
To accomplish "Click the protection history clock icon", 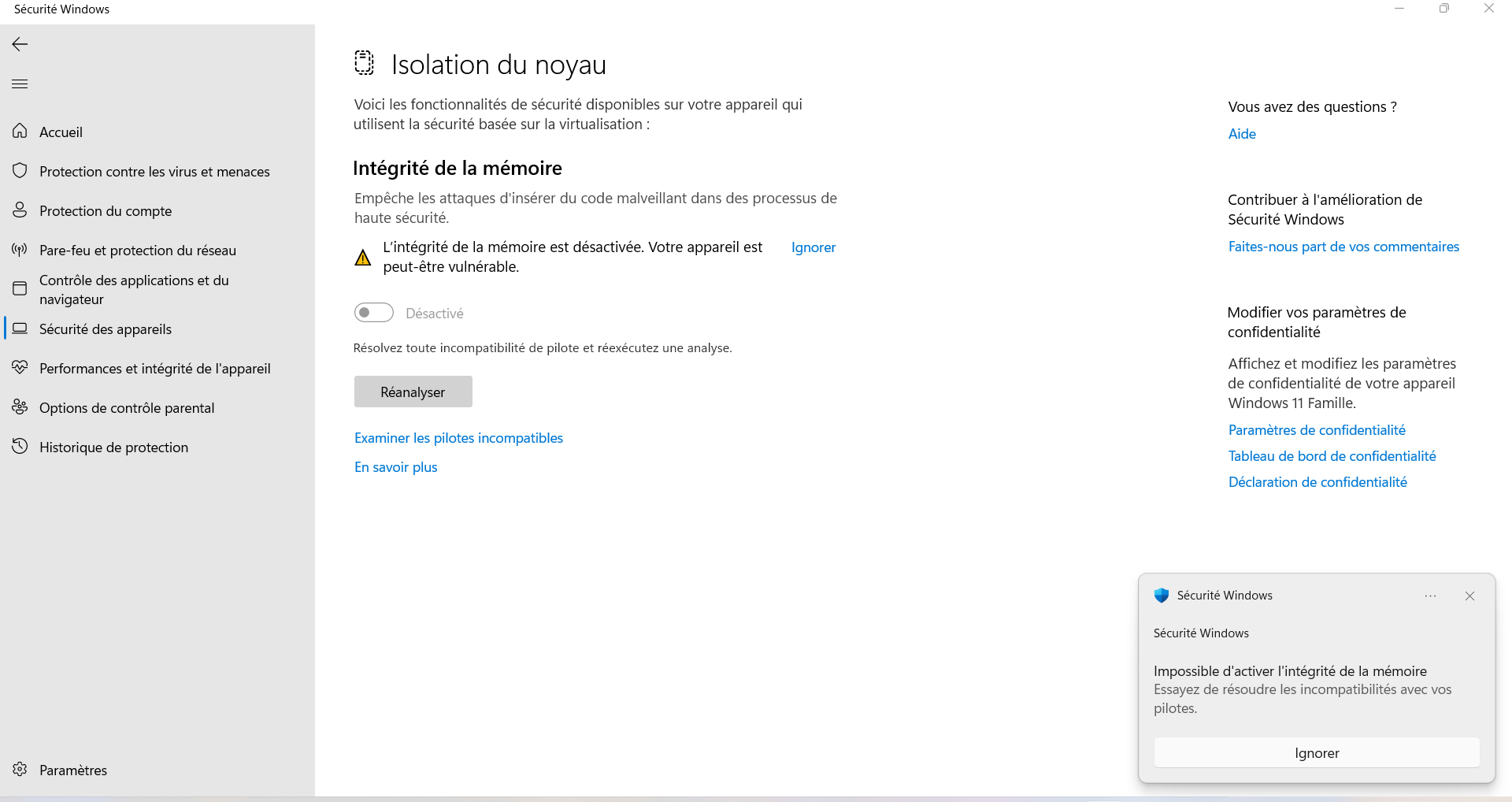I will pyautogui.click(x=20, y=447).
